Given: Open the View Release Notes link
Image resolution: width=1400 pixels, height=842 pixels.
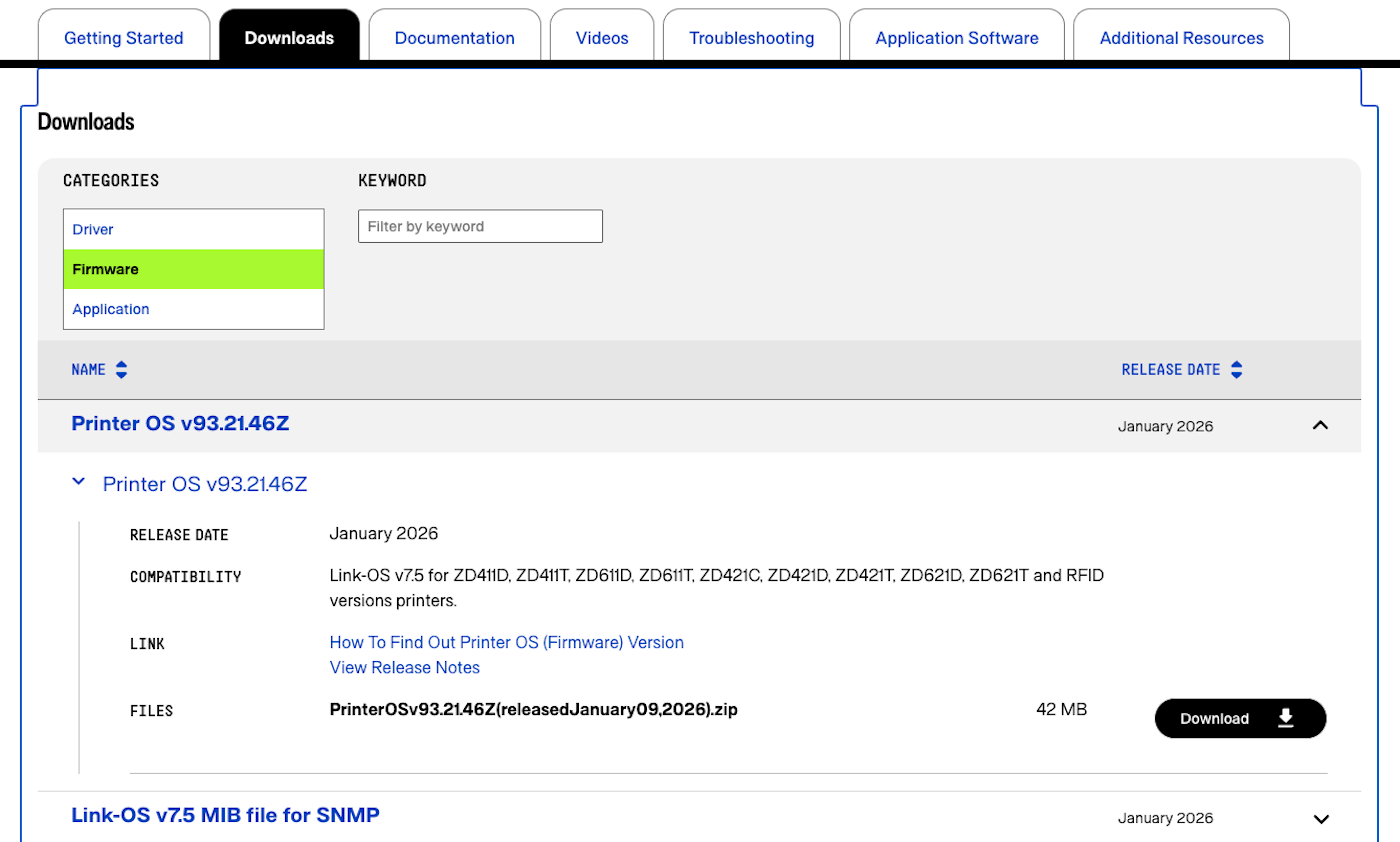Looking at the screenshot, I should pyautogui.click(x=405, y=667).
